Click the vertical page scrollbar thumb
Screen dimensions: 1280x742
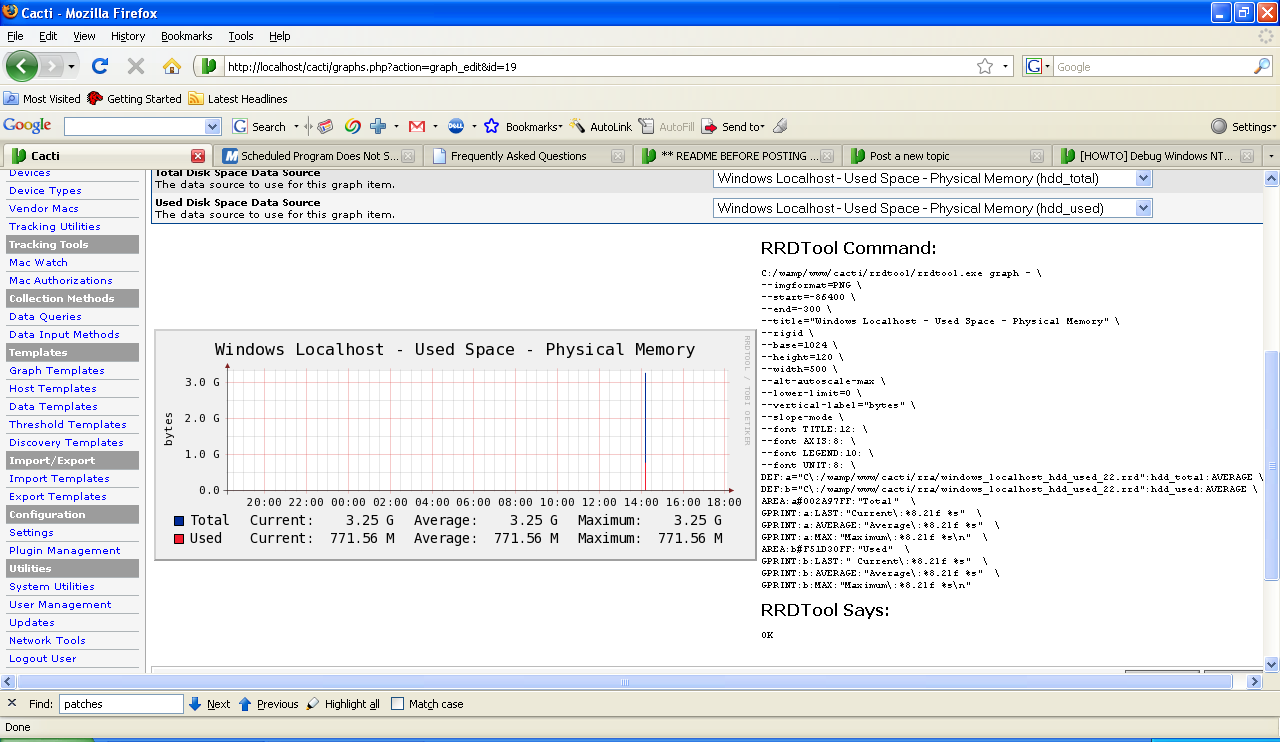pos(1272,465)
